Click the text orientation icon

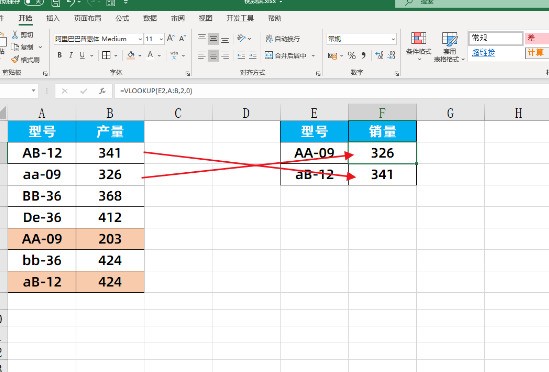241,38
